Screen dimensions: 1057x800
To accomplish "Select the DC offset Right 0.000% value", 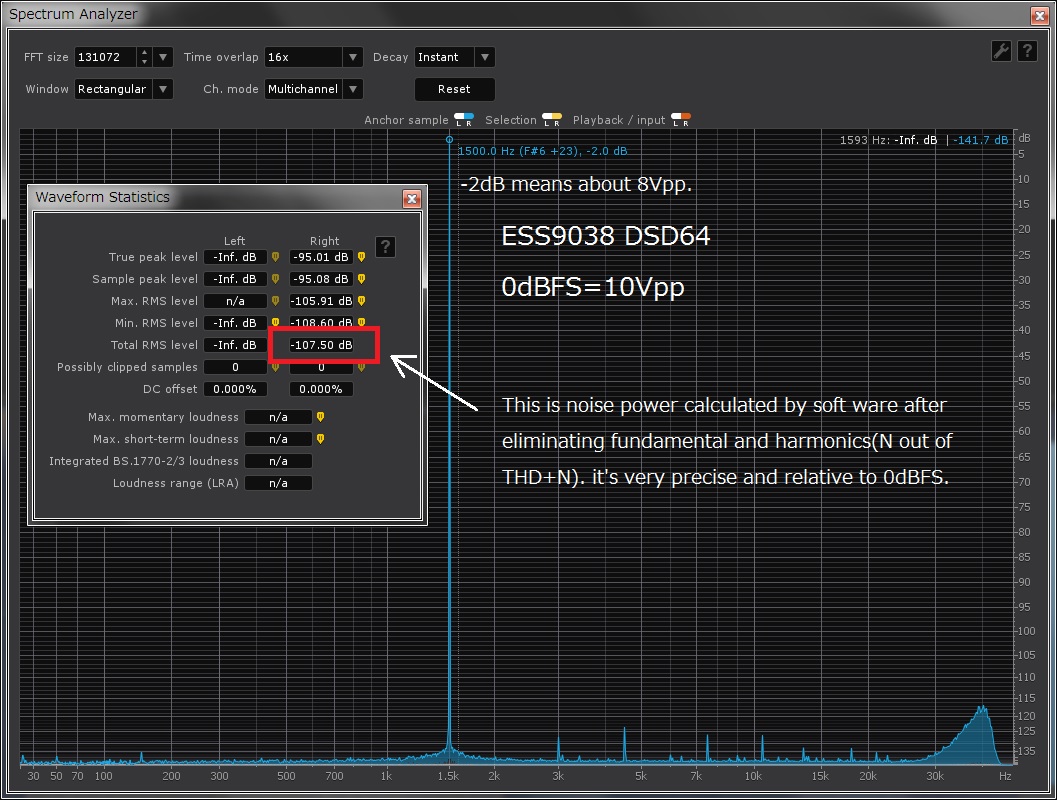I will point(321,389).
